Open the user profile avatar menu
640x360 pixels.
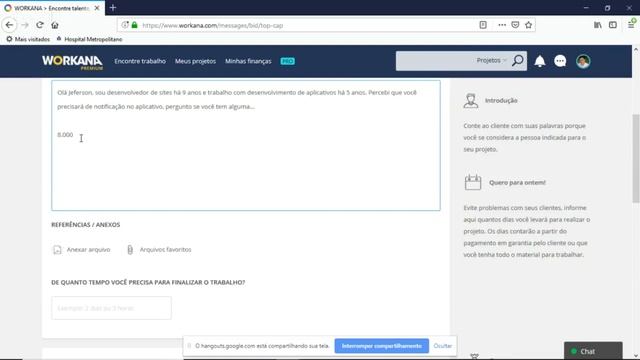(583, 61)
